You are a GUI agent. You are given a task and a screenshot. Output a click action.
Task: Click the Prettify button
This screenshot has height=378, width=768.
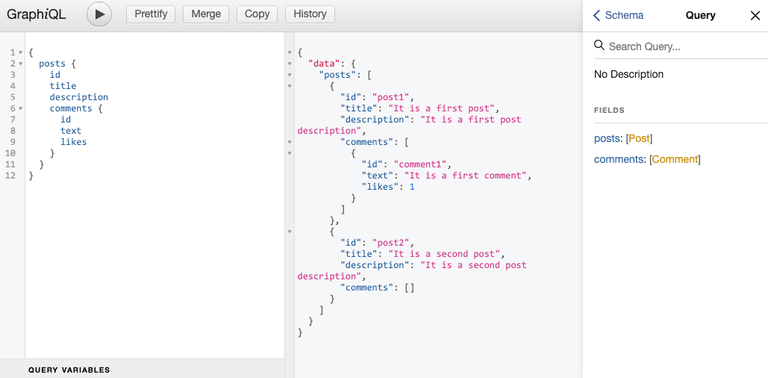click(151, 14)
